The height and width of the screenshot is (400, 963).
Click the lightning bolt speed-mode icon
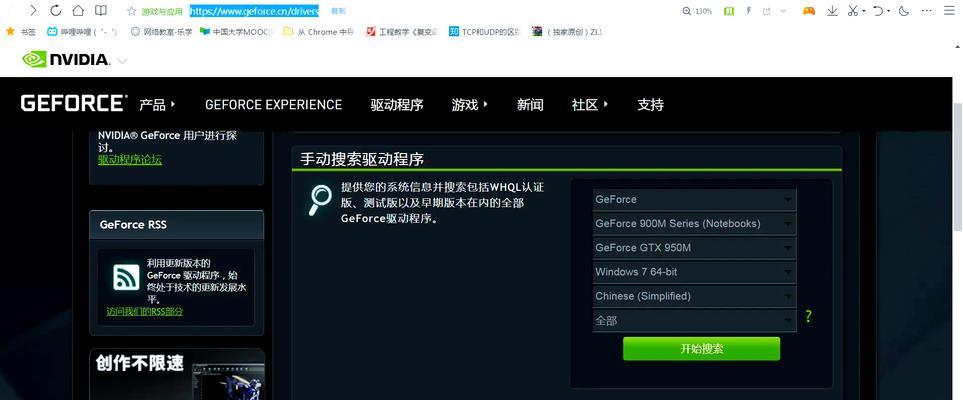[x=748, y=11]
